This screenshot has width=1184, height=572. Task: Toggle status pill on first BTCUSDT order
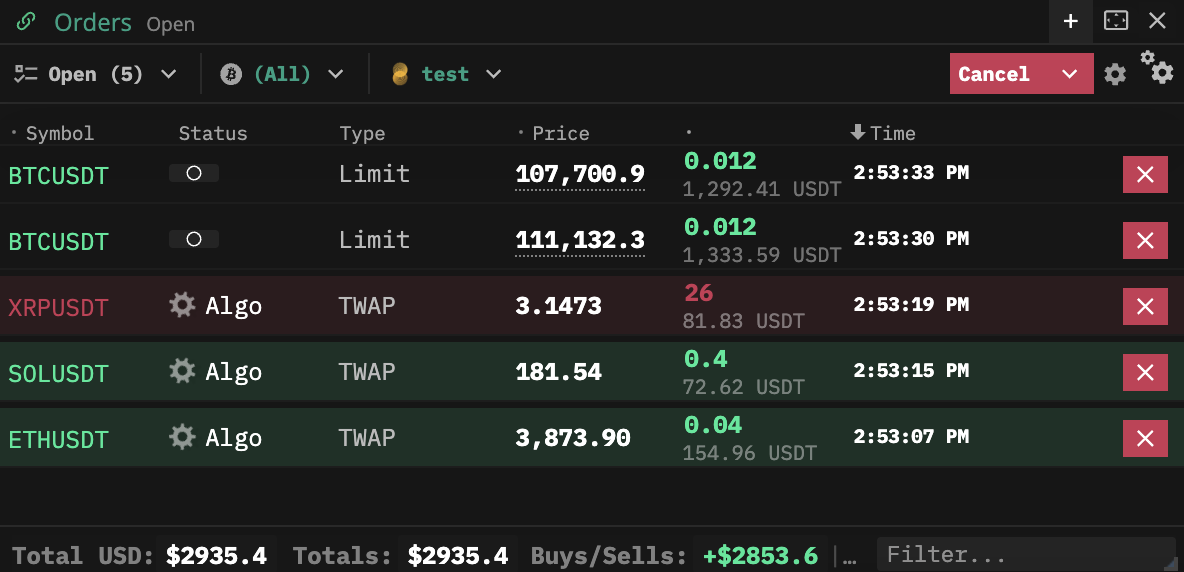click(x=194, y=173)
